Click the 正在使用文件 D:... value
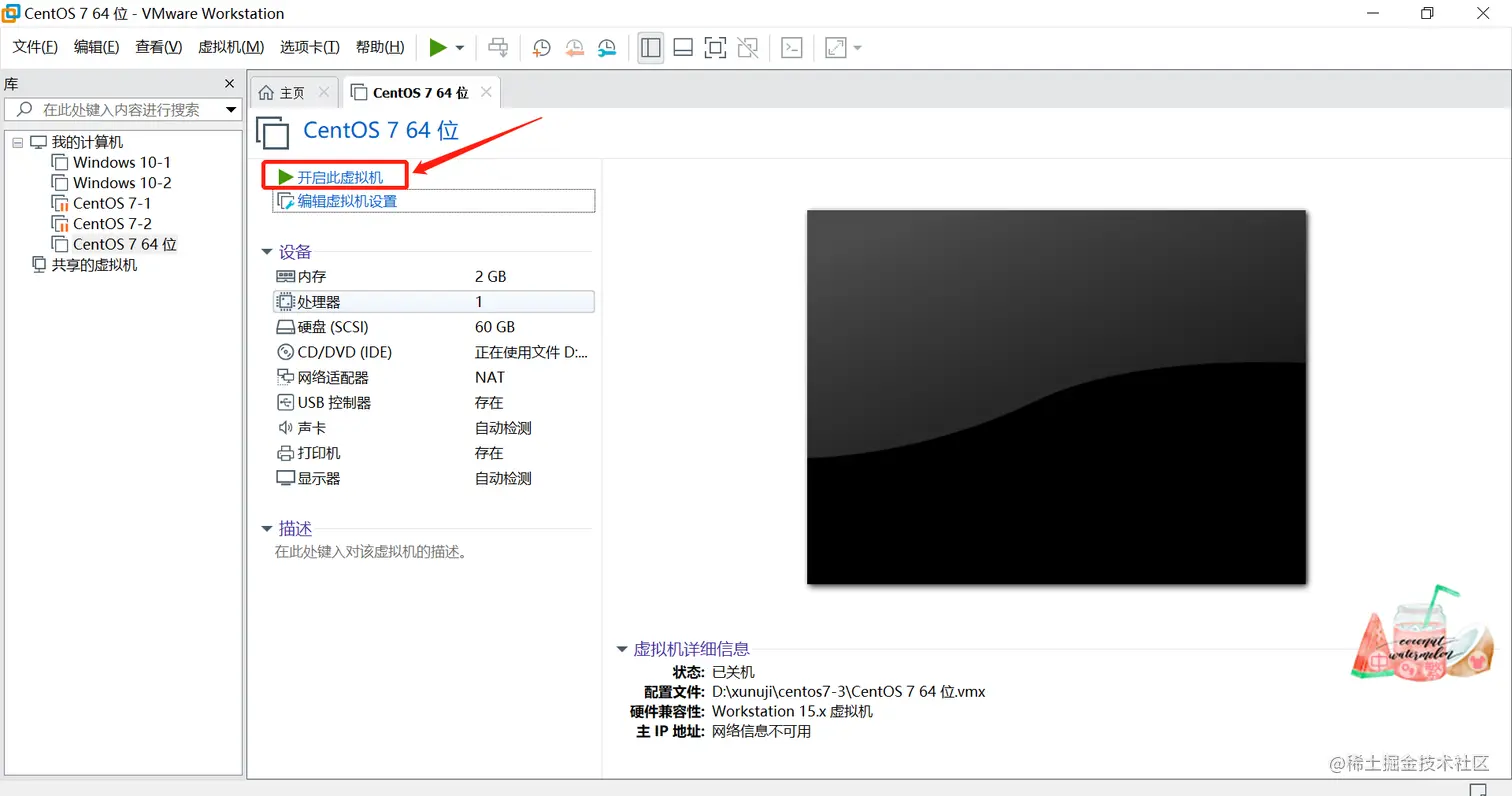Viewport: 1512px width, 796px height. 532,352
